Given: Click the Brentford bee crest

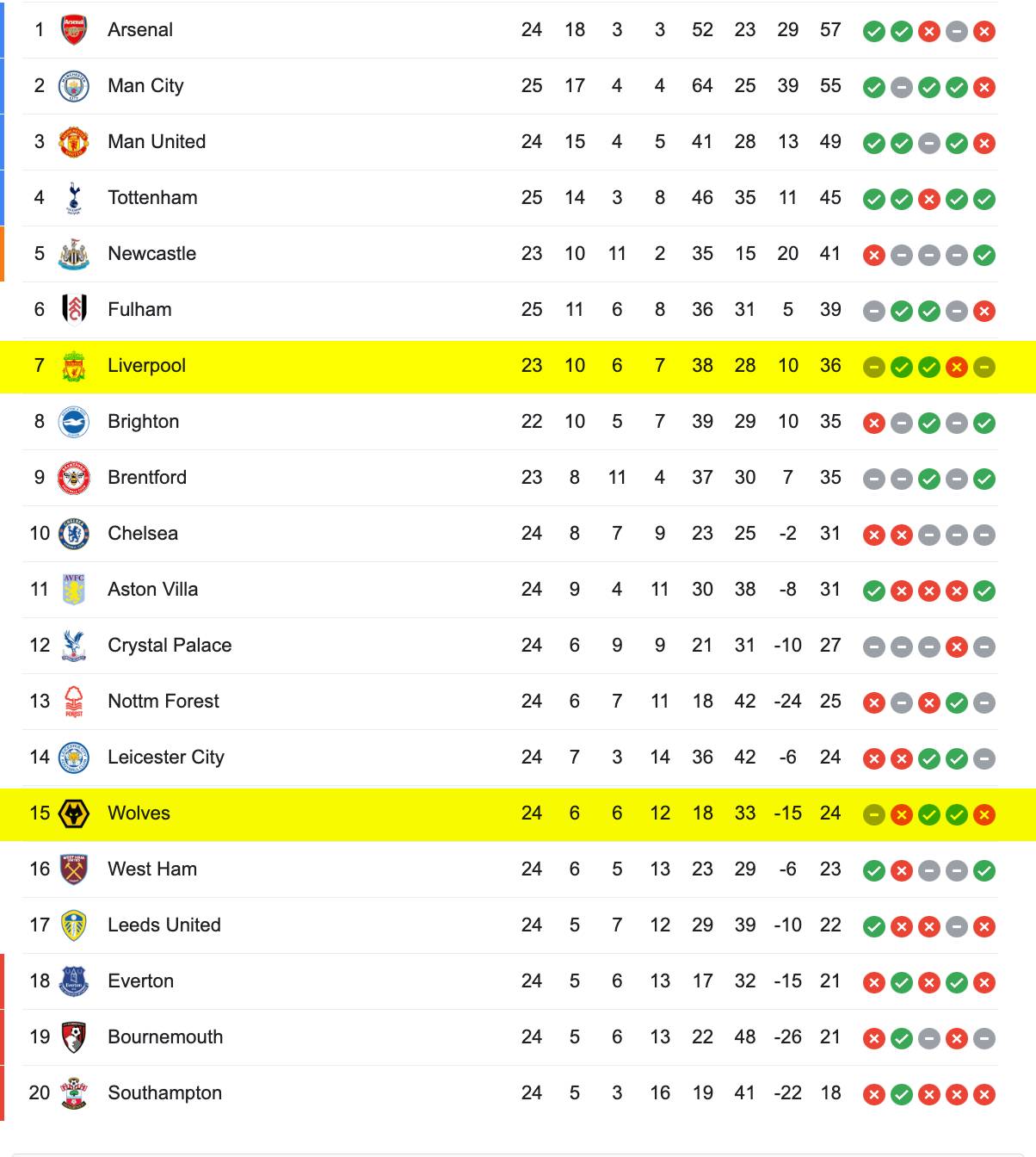Looking at the screenshot, I should click(74, 478).
